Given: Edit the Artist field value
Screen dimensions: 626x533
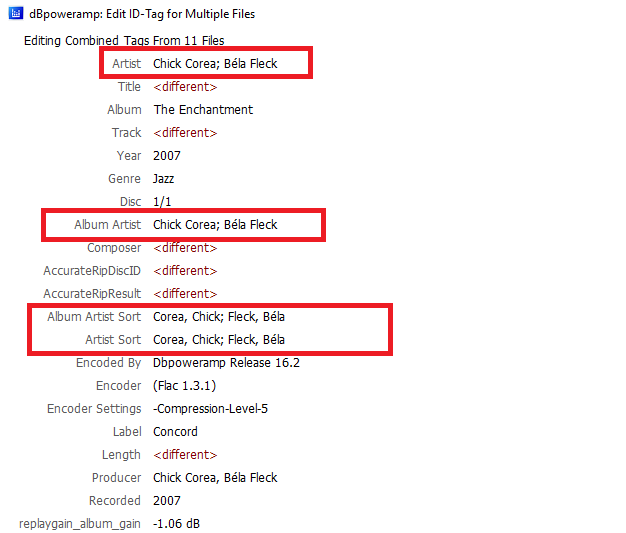Looking at the screenshot, I should 214,64.
